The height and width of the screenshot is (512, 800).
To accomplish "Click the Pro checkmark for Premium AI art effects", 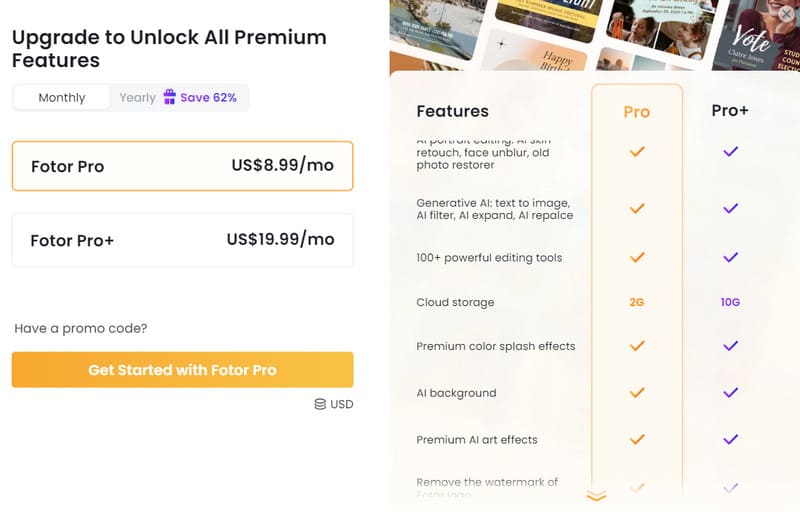I will click(637, 439).
